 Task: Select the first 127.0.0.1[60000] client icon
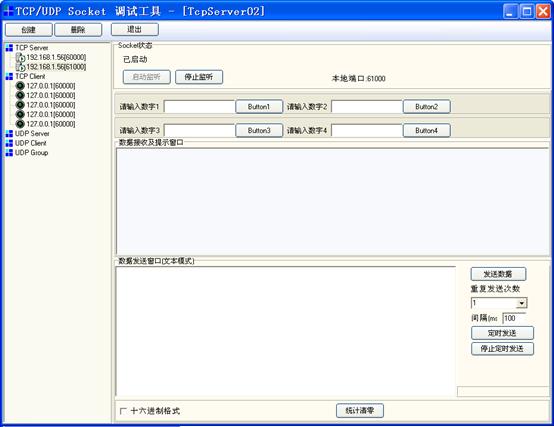pyautogui.click(x=20, y=86)
